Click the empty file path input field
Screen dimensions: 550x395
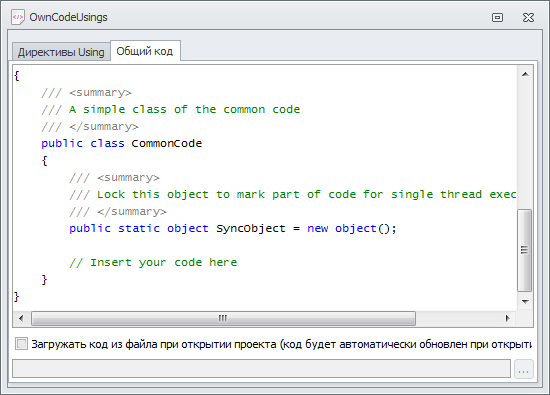261,369
